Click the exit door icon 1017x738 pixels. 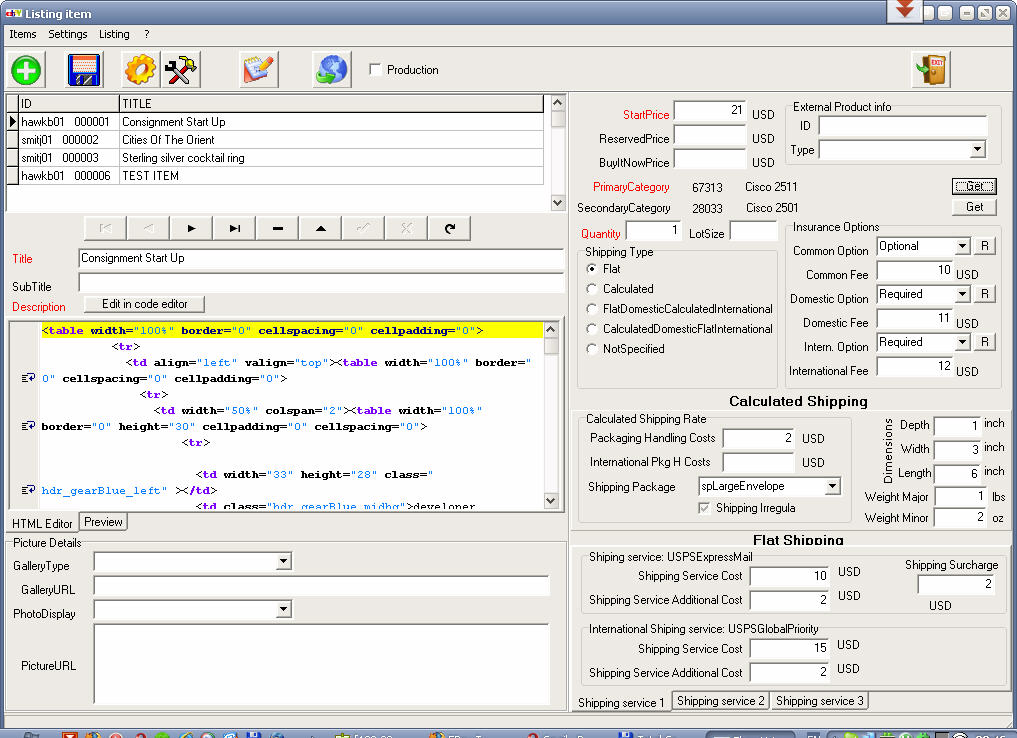[x=931, y=70]
